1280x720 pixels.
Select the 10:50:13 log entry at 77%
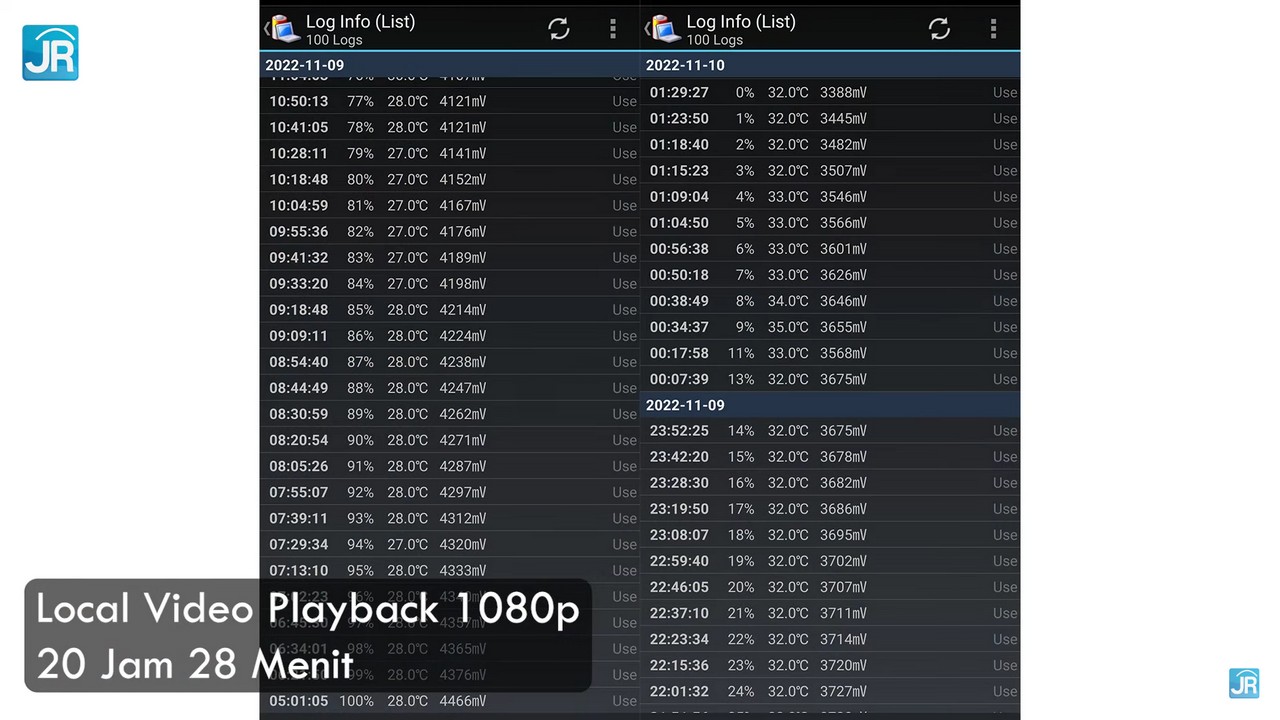point(377,101)
